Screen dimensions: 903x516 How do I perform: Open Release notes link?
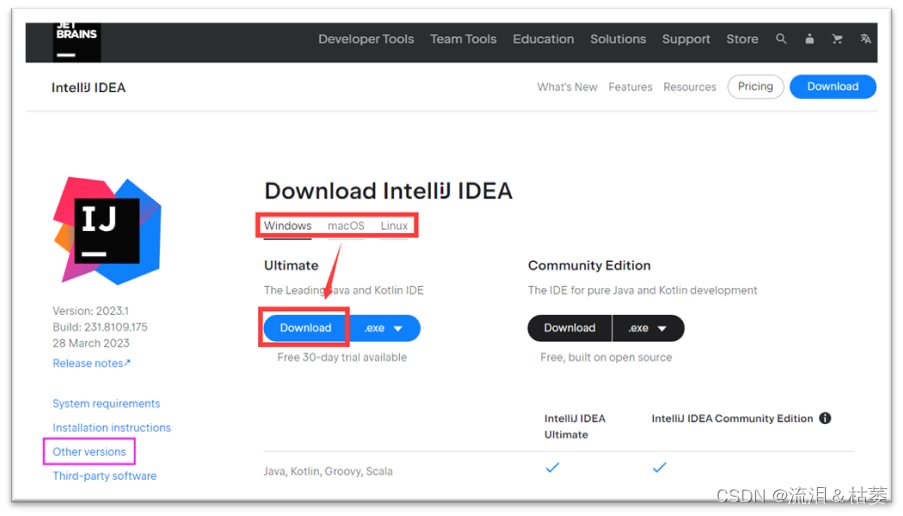tap(92, 363)
